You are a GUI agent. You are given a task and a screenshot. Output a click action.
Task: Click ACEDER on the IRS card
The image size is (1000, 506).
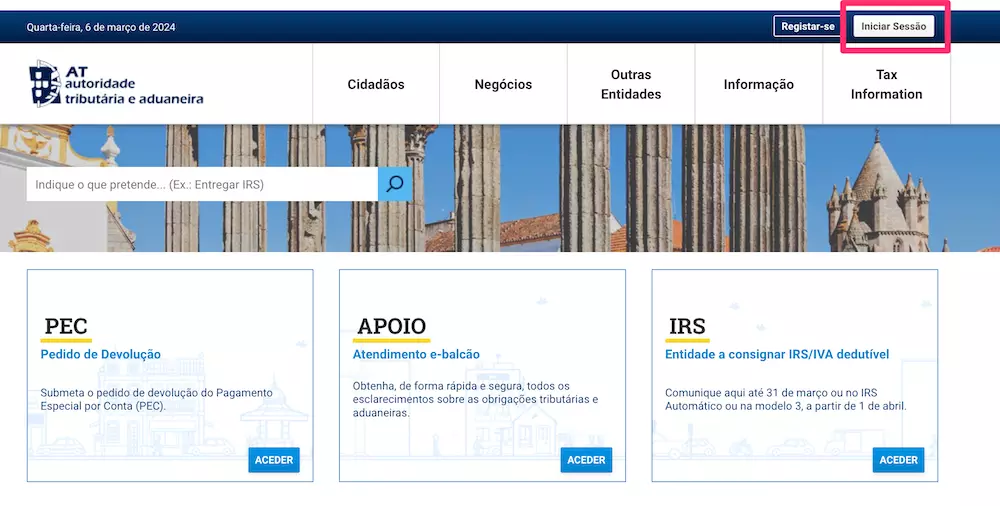tap(898, 460)
